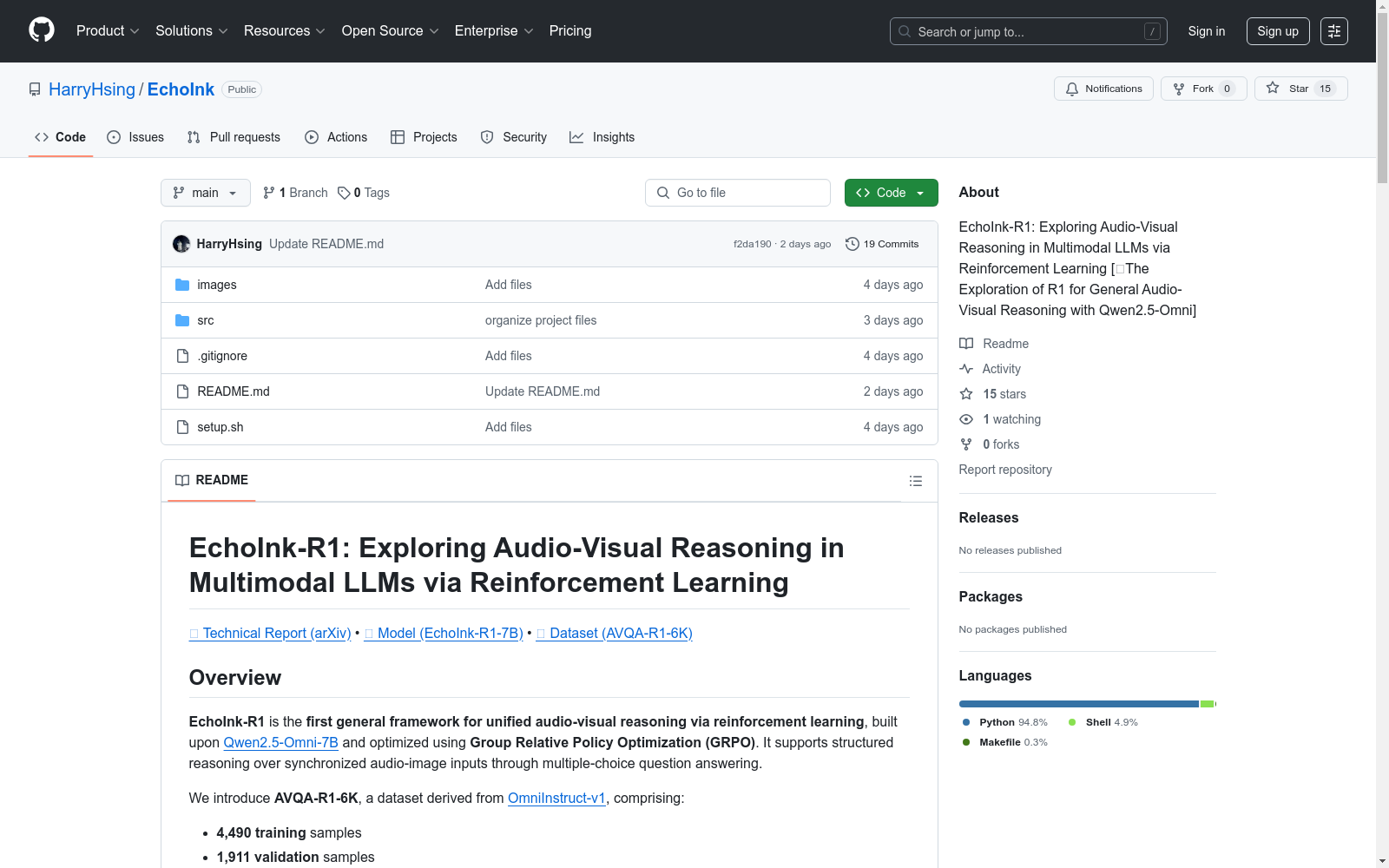Viewport: 1389px width, 868px height.
Task: Click the README.md file icon
Action: tap(182, 391)
